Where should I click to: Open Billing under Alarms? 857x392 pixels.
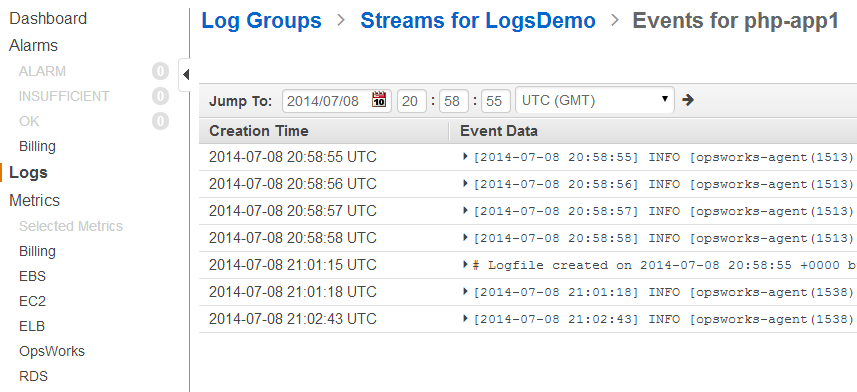point(37,147)
